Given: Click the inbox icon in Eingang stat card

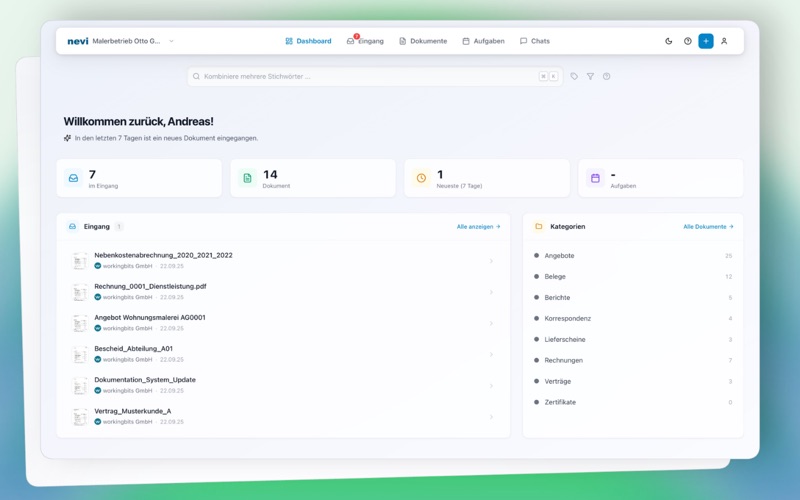Looking at the screenshot, I should pyautogui.click(x=73, y=178).
